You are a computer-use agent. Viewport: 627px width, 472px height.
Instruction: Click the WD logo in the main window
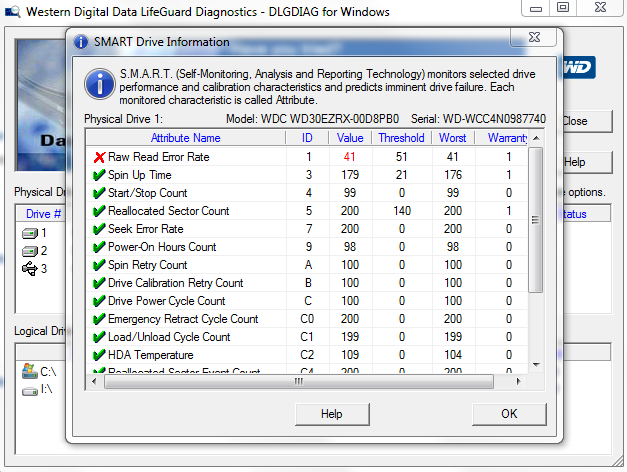click(579, 67)
